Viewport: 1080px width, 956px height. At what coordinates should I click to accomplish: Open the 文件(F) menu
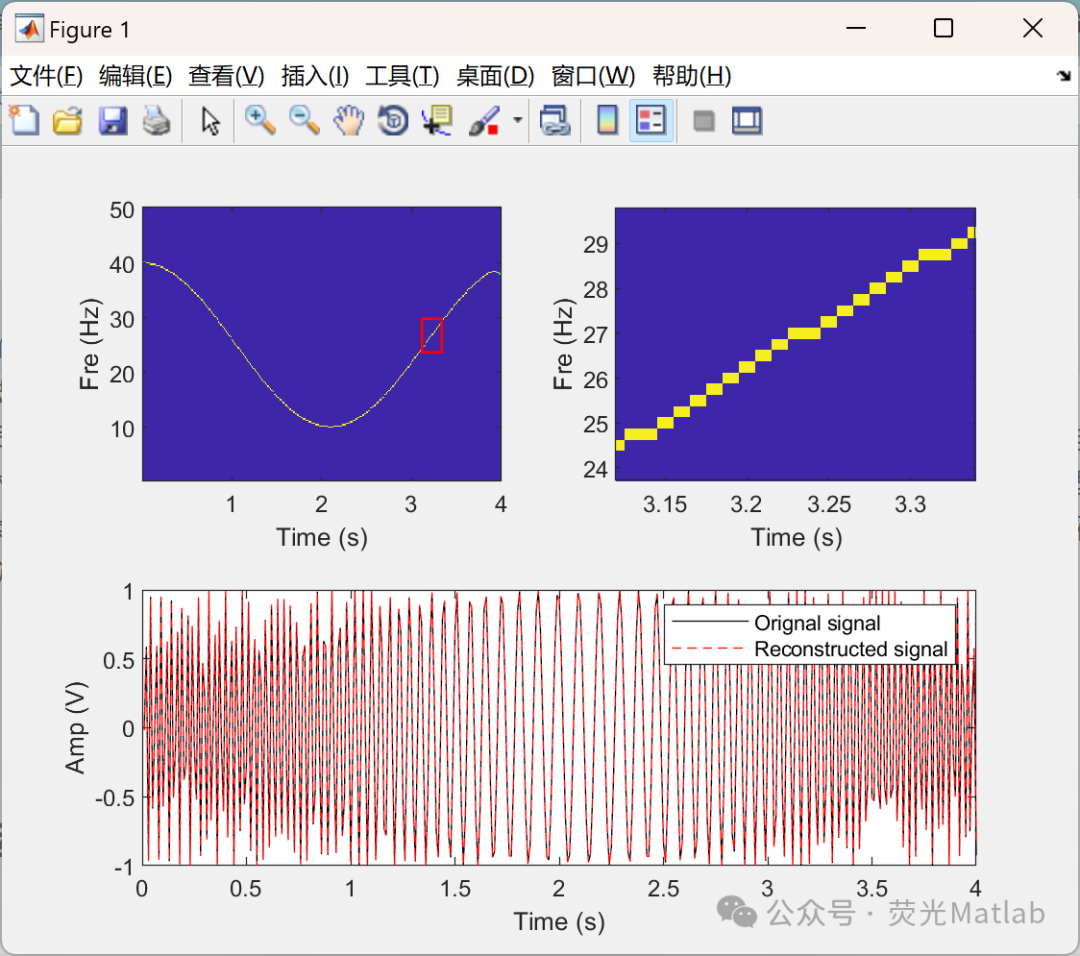46,76
